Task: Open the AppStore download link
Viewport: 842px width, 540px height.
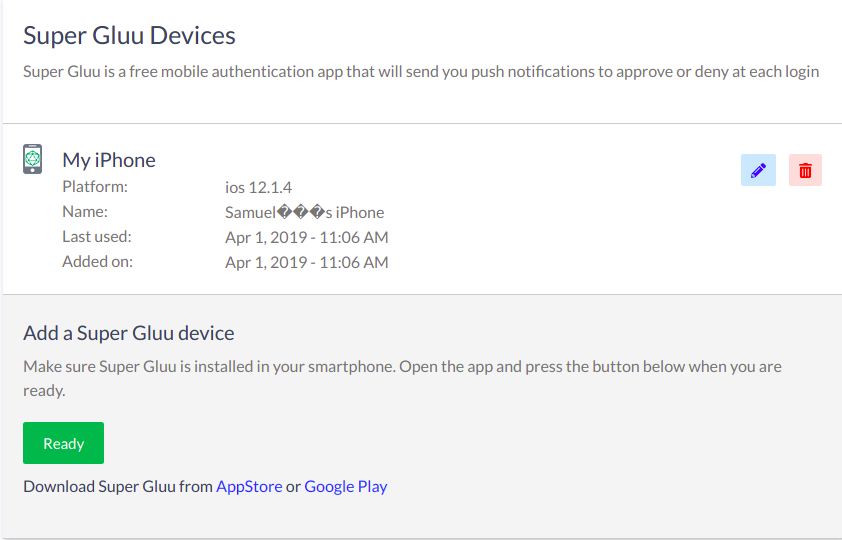Action: (x=249, y=487)
